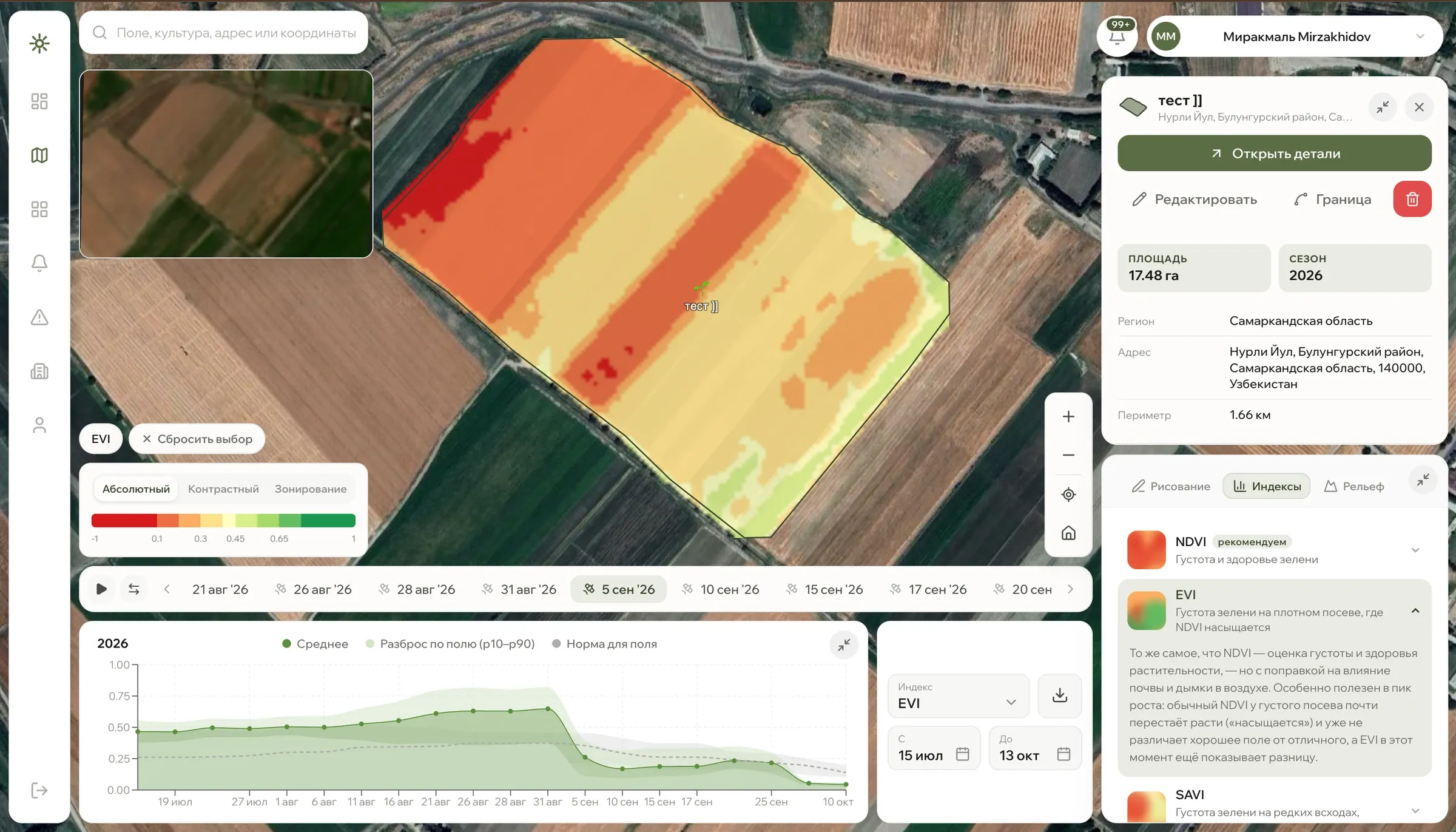Image resolution: width=1456 pixels, height=832 pixels.
Task: Select Зонирование color mode
Action: click(x=311, y=489)
